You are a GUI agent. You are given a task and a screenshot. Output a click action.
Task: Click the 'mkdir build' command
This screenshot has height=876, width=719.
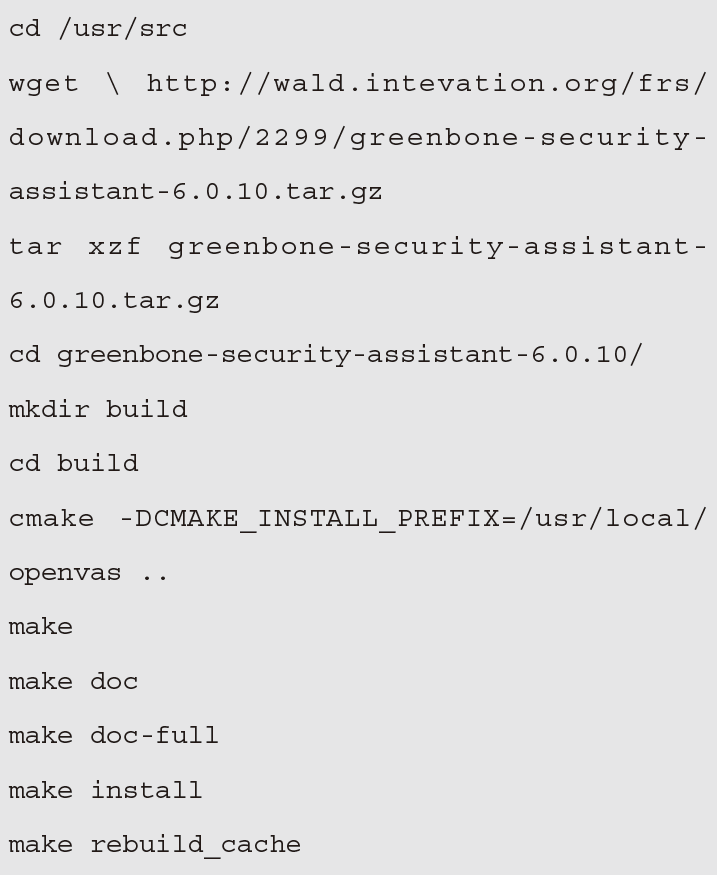click(98, 410)
